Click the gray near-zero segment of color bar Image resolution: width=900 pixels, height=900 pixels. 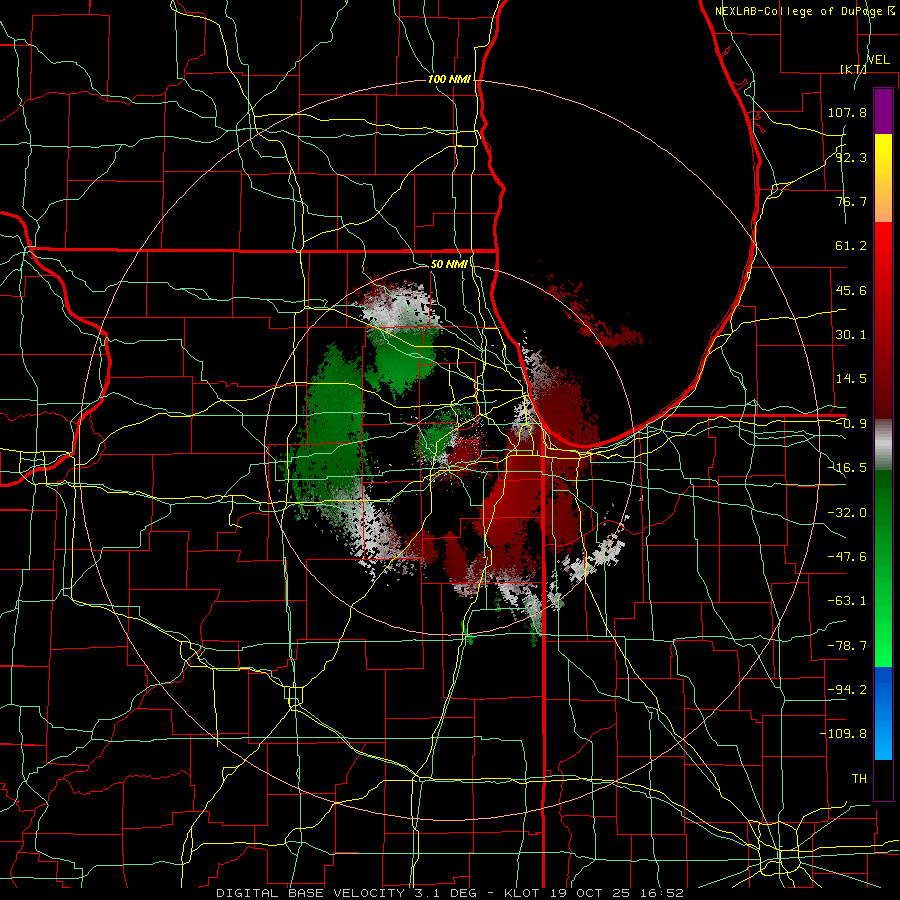pos(883,445)
